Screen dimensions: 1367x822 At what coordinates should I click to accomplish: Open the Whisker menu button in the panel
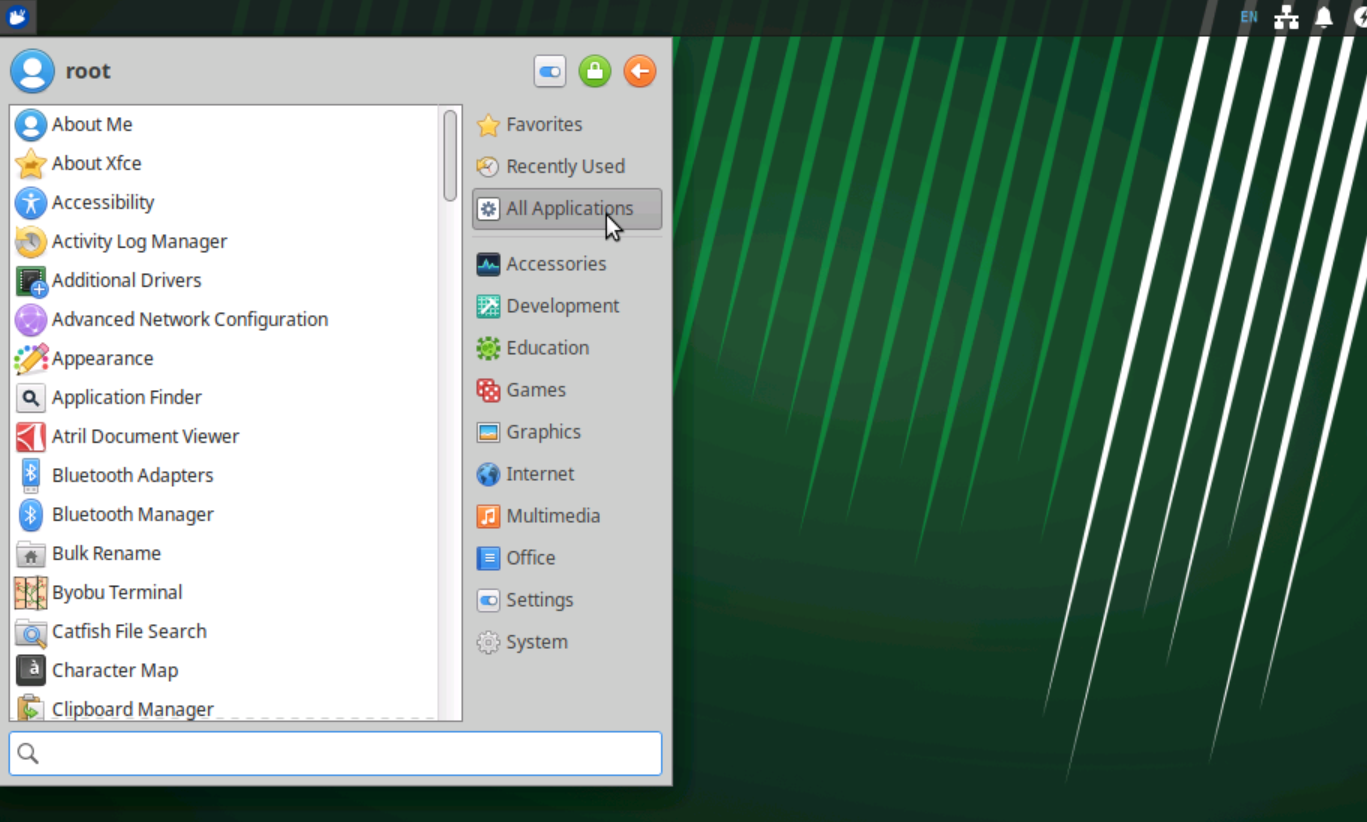coord(18,16)
